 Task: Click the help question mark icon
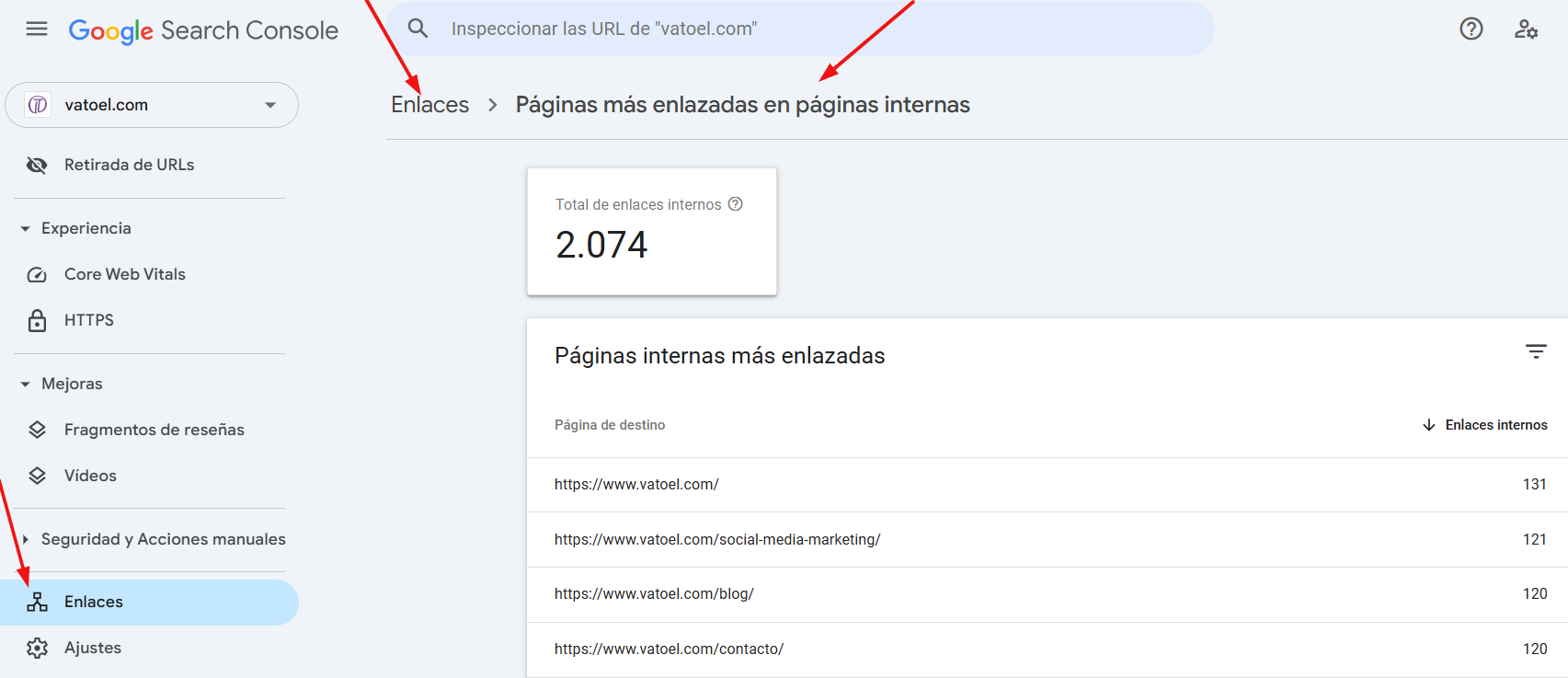1471,29
